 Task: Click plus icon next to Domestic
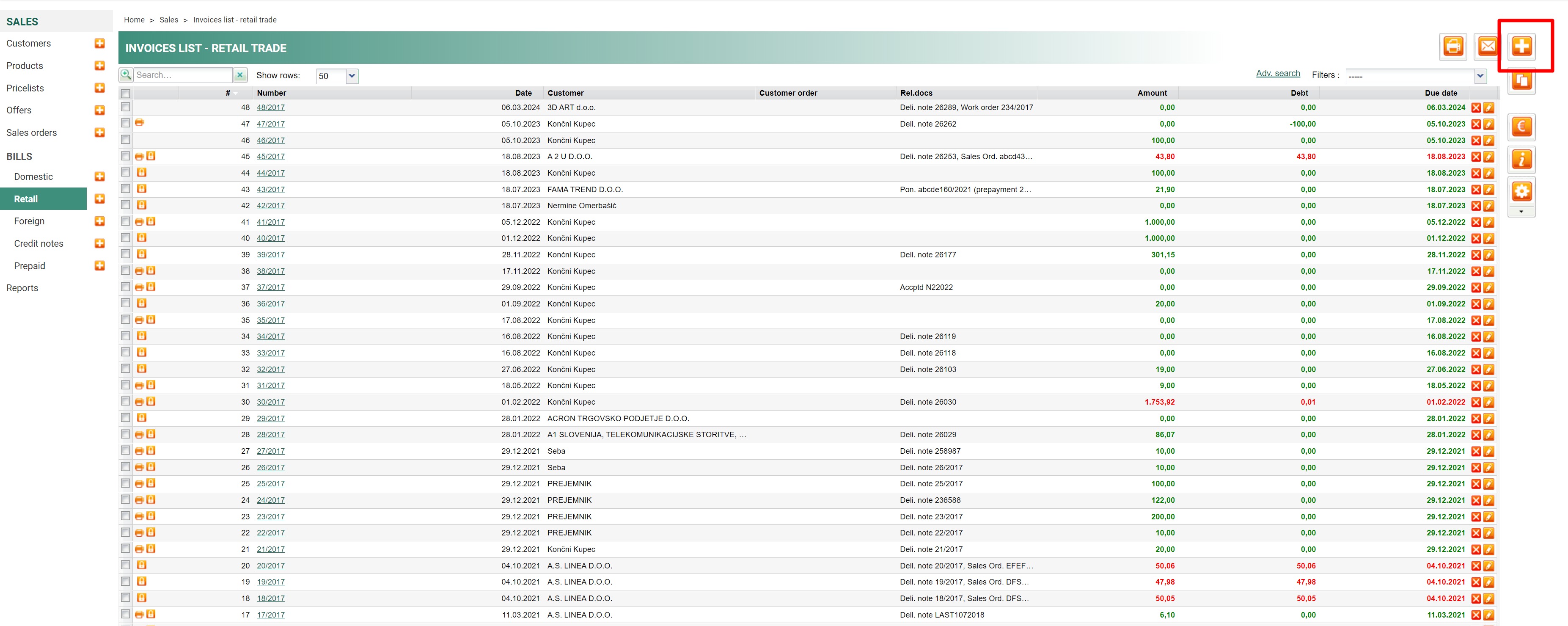100,176
